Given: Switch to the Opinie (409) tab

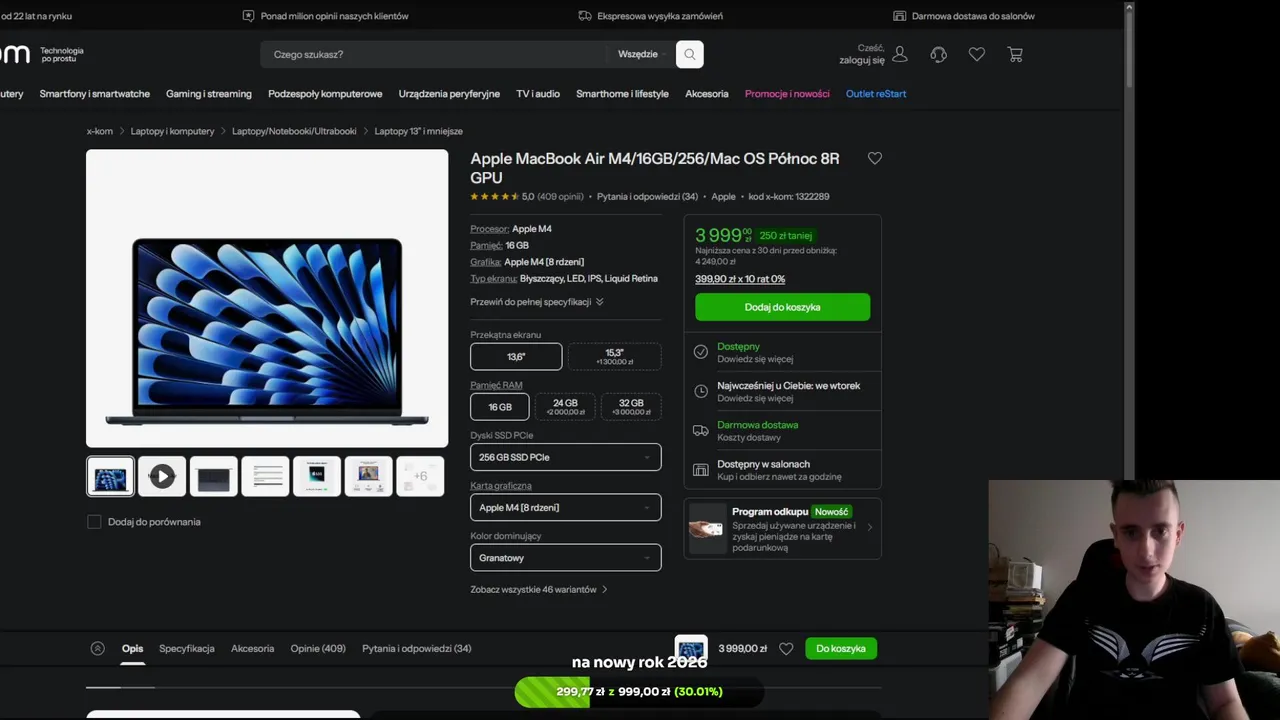Looking at the screenshot, I should [x=318, y=648].
